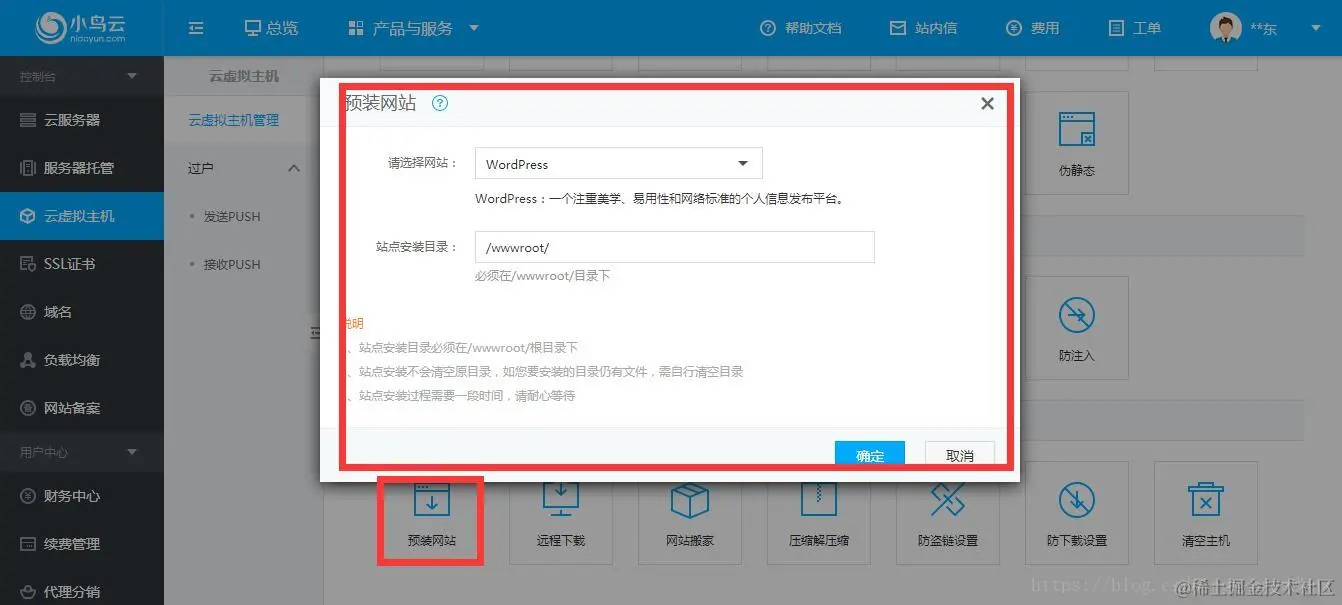Open 费用 billing
1342x605 pixels.
(1033, 28)
